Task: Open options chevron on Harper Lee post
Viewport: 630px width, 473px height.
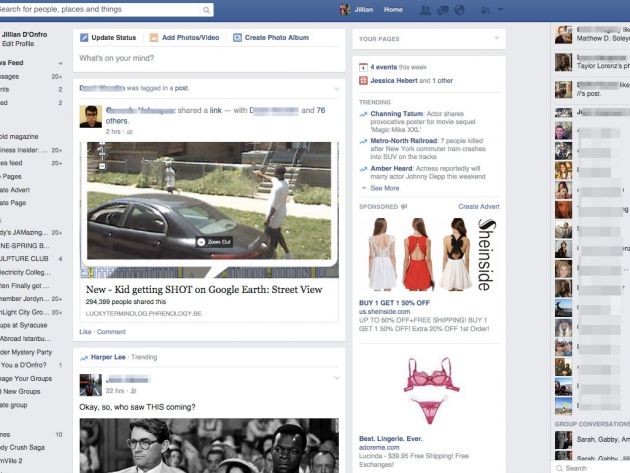Action: click(x=337, y=378)
